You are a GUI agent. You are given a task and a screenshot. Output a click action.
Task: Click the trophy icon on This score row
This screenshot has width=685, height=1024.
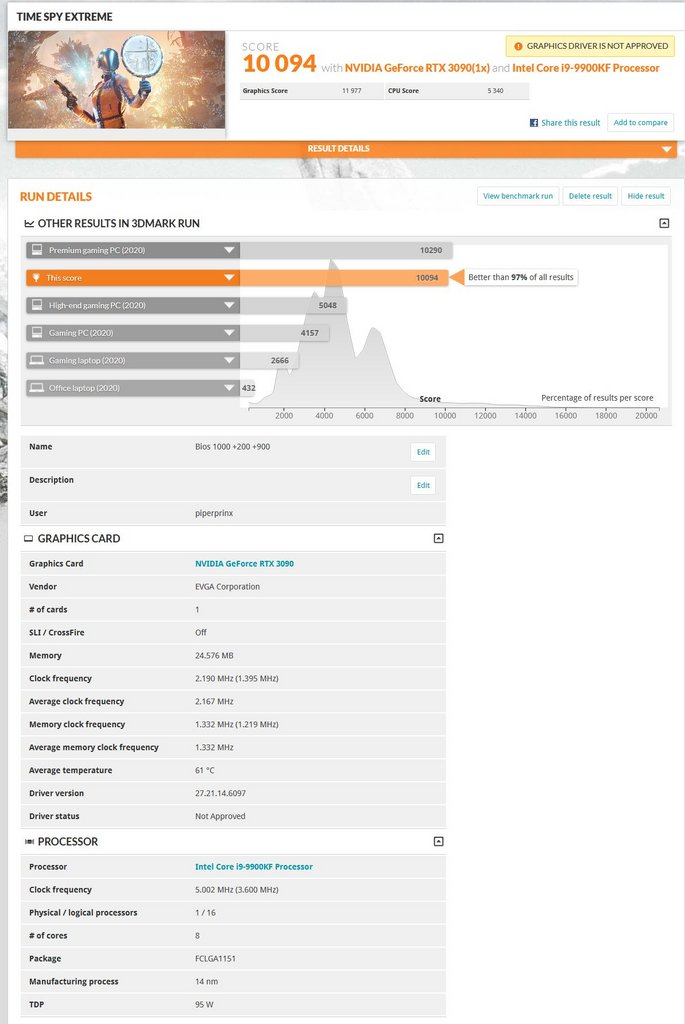36,278
